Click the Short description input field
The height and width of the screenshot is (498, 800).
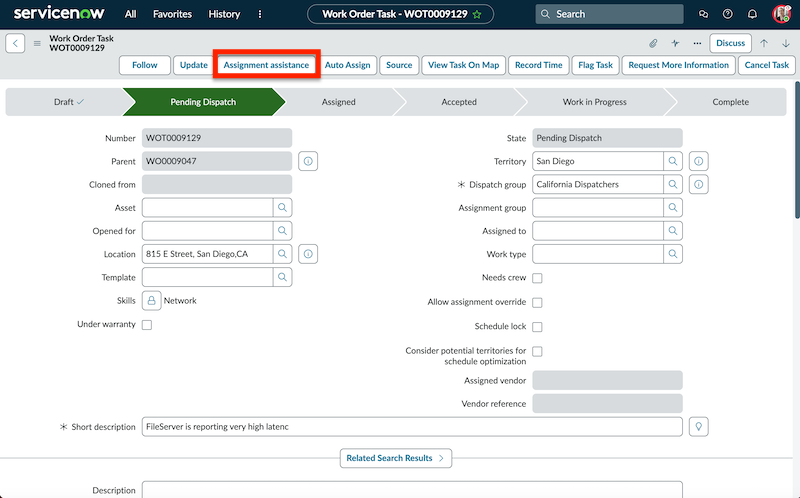coord(412,427)
